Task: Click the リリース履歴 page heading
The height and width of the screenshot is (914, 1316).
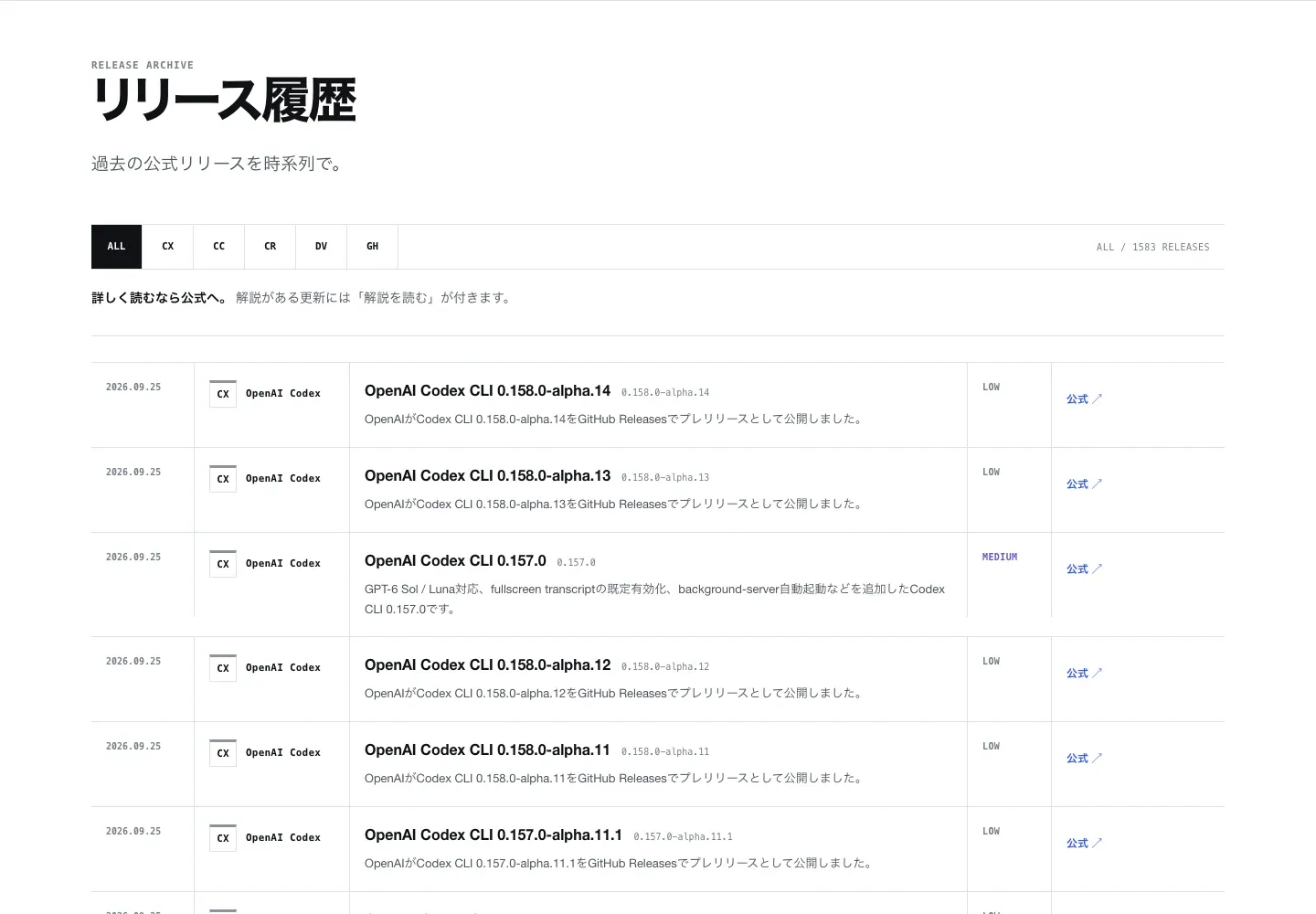Action: [x=224, y=101]
